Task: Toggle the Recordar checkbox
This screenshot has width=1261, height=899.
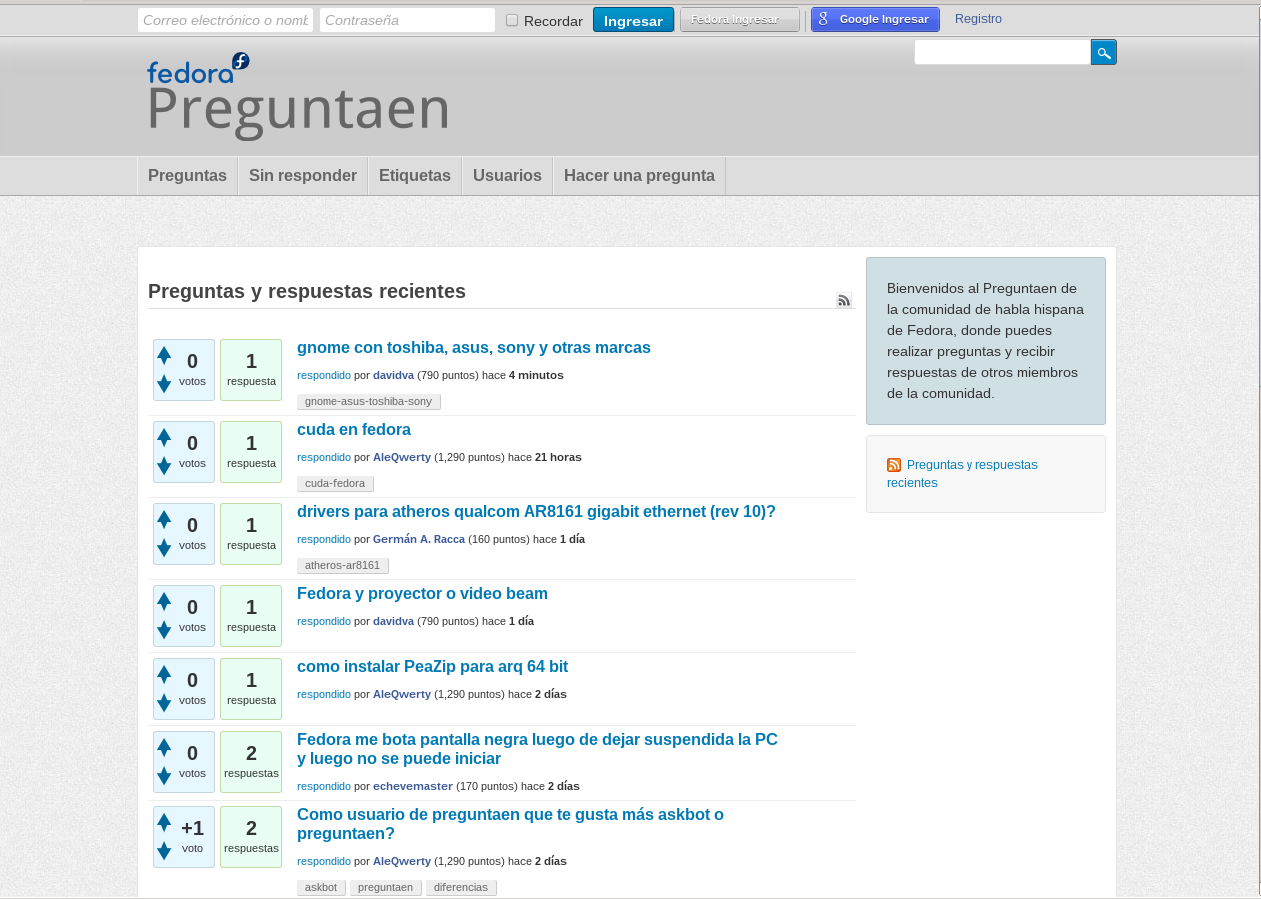Action: click(x=512, y=20)
